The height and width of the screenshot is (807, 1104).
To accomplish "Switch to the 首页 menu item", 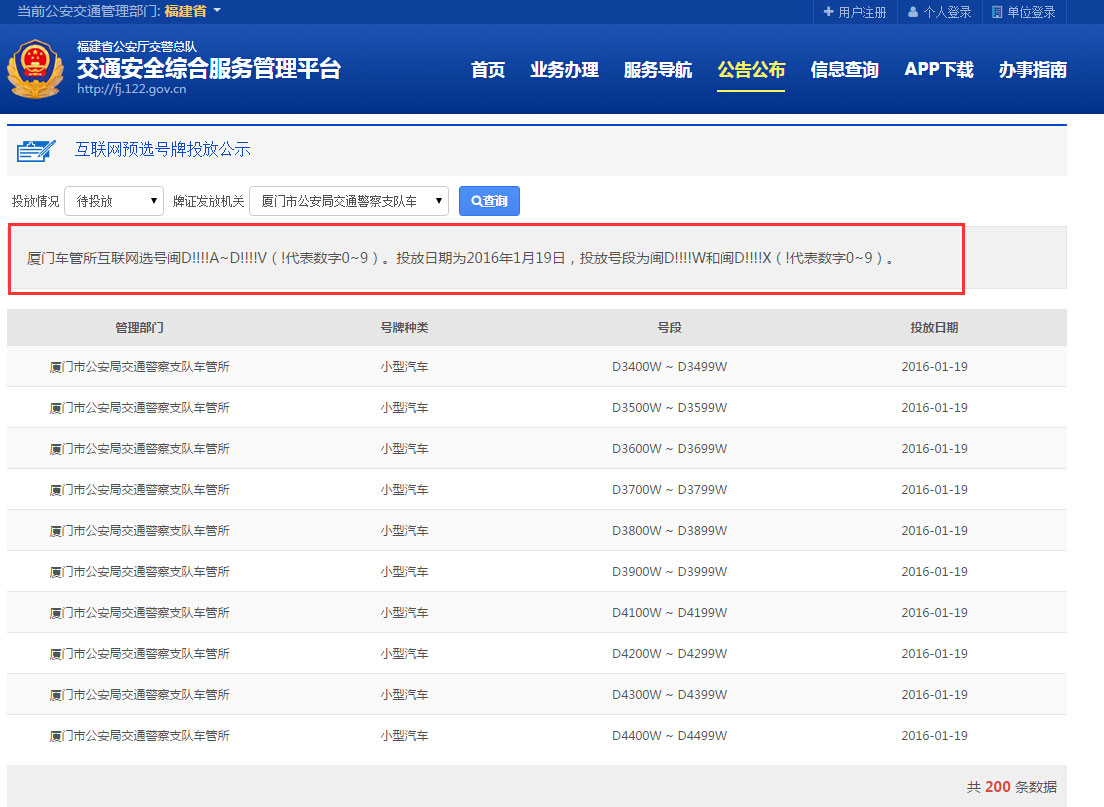I will click(x=487, y=70).
